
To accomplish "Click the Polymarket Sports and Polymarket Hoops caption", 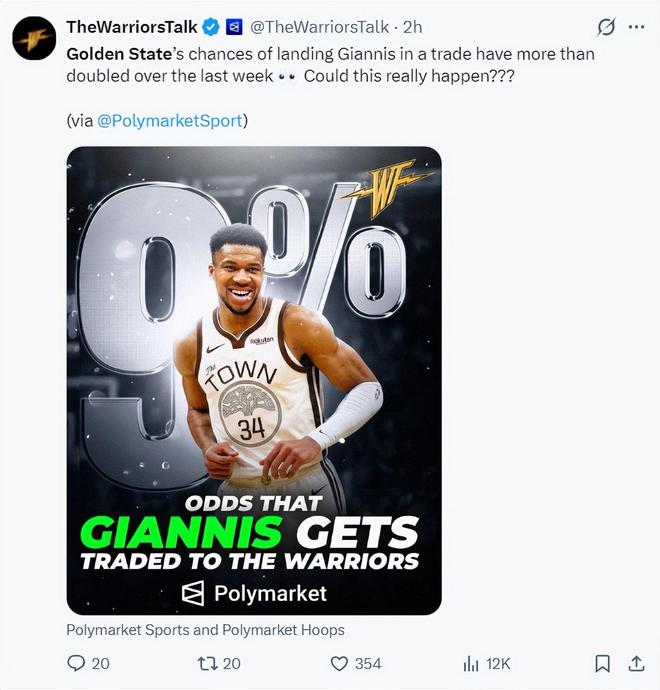I will click(205, 630).
